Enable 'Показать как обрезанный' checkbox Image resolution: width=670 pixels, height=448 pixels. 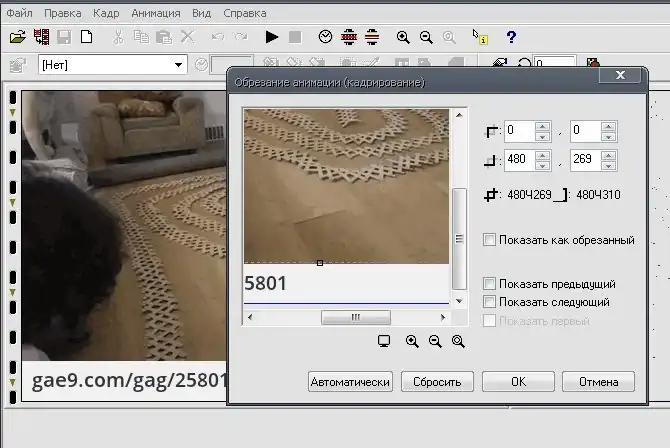tap(489, 240)
